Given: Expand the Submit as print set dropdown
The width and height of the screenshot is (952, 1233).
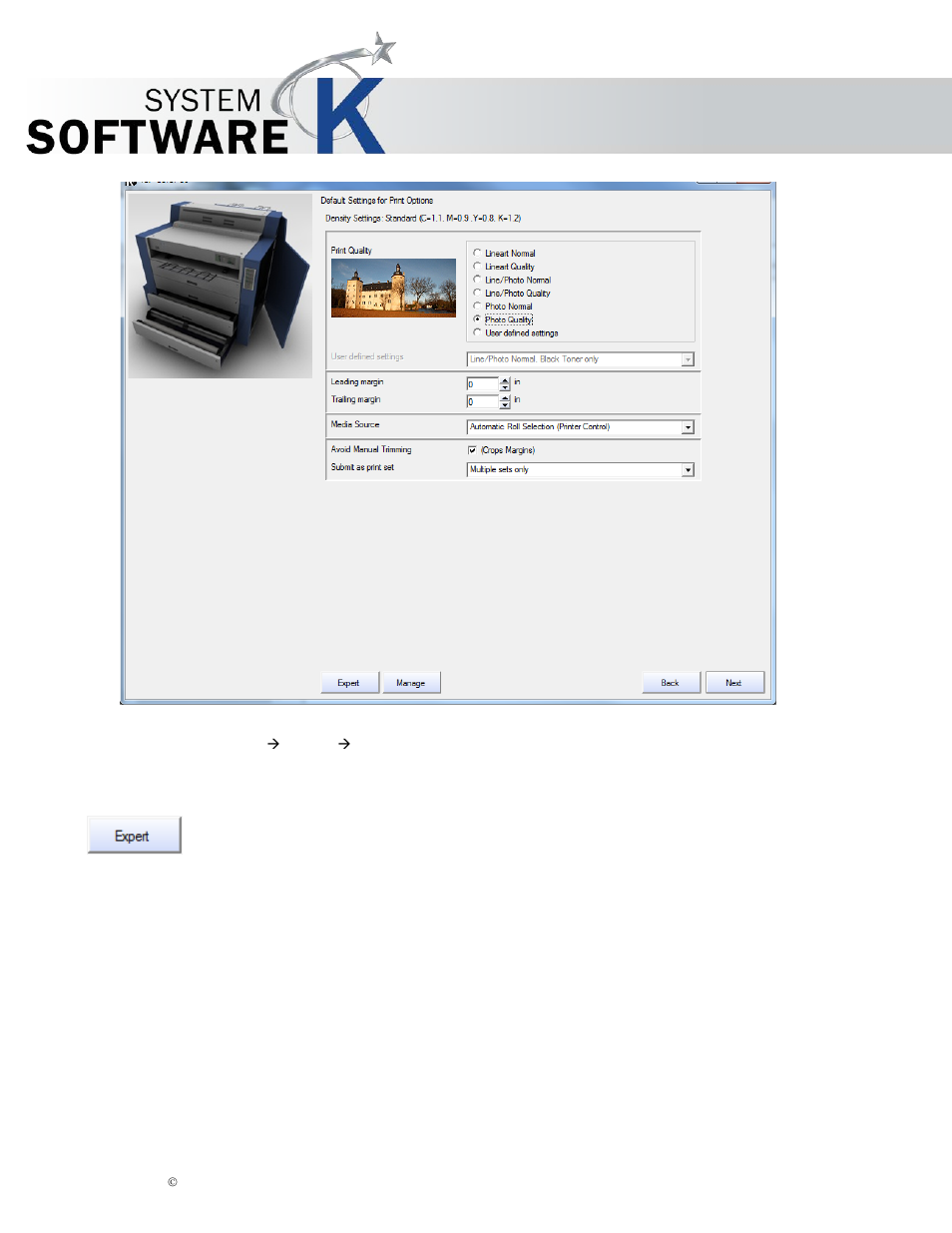Looking at the screenshot, I should (x=581, y=470).
